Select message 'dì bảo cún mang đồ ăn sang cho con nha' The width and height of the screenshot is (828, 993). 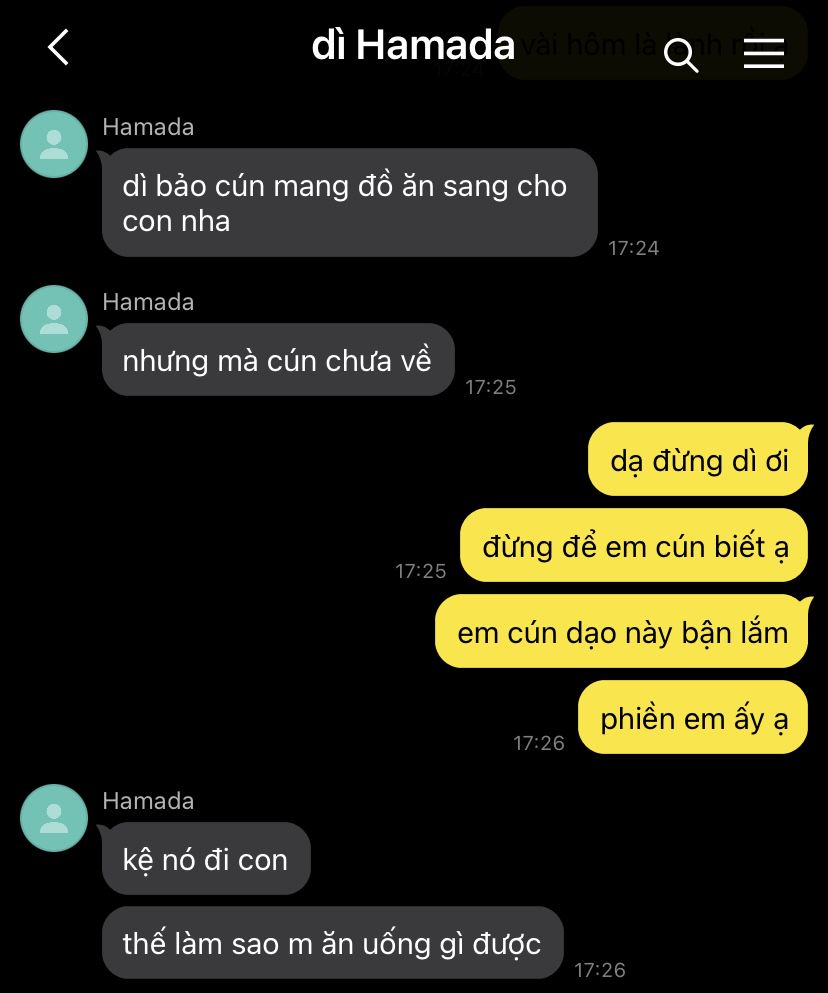(350, 203)
